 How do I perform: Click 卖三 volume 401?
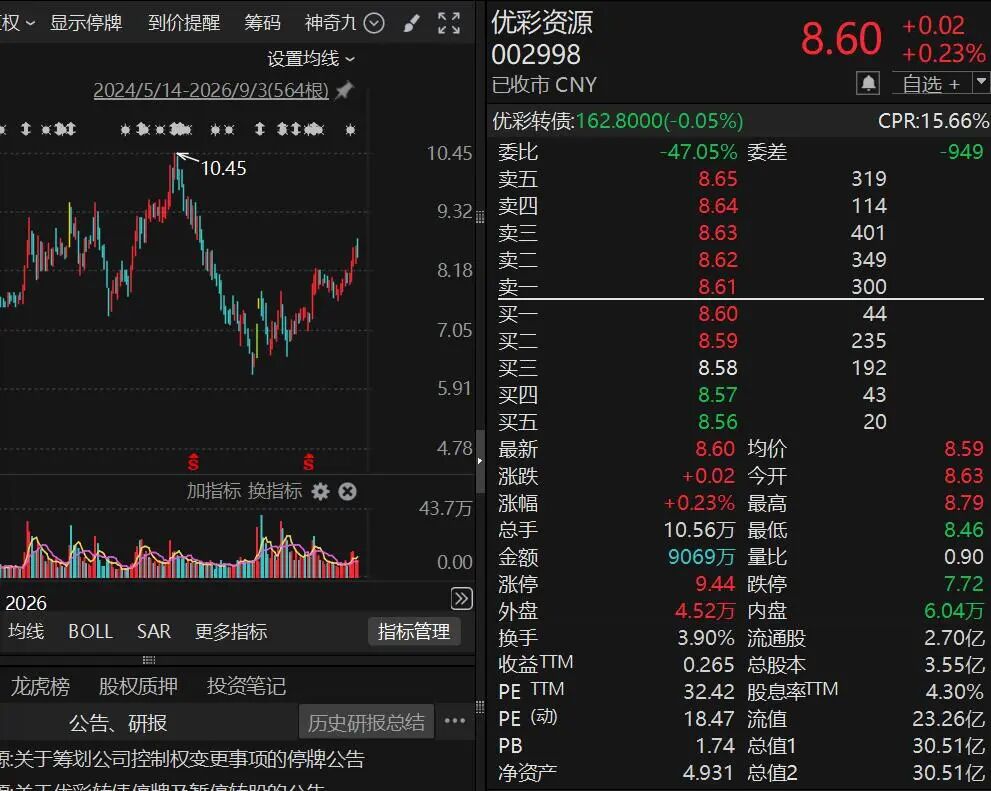(x=868, y=232)
